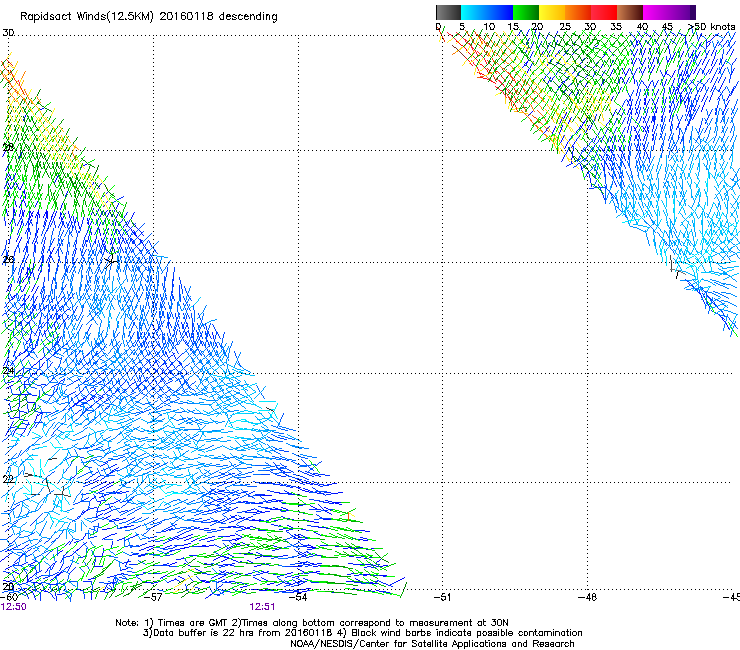The height and width of the screenshot is (650, 740).
Task: Click the yellow 20-25 knots color bar segment
Action: point(552,12)
